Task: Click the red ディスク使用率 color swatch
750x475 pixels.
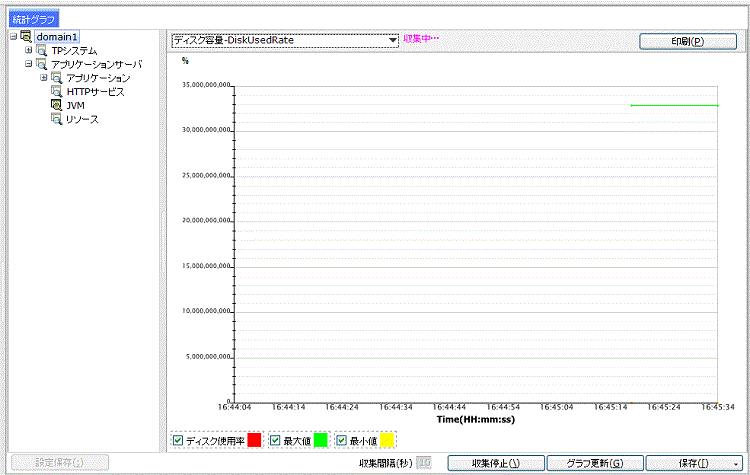Action: (253, 440)
